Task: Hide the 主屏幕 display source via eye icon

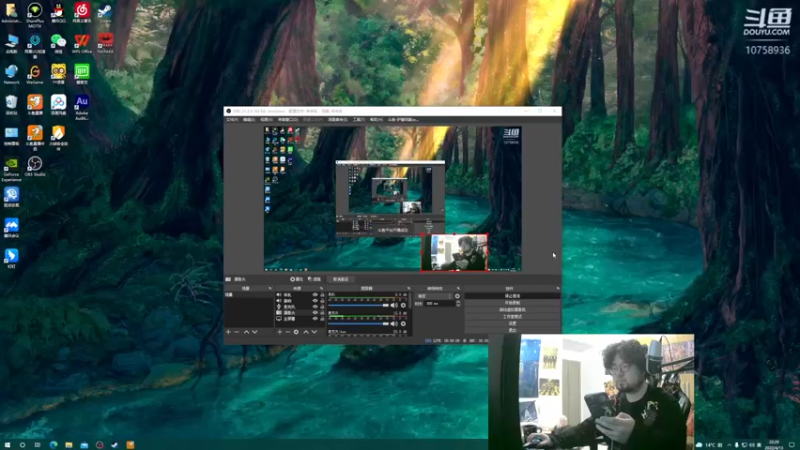Action: pos(315,319)
